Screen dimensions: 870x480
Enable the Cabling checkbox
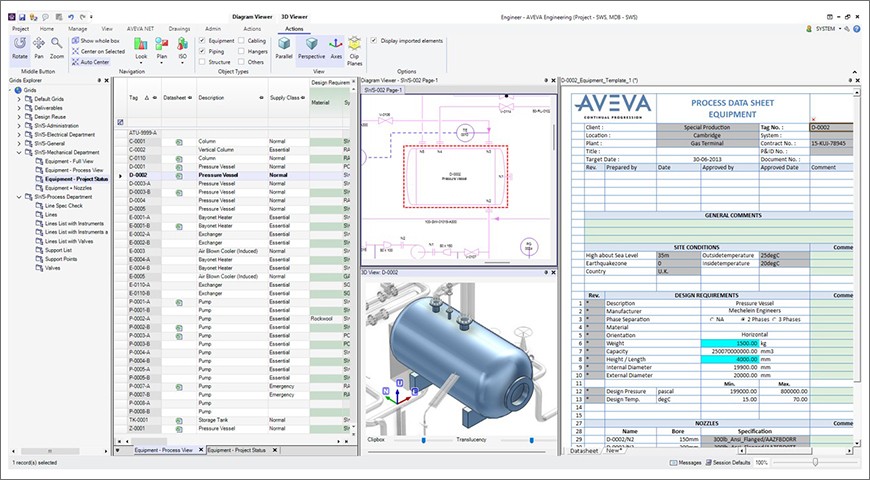(246, 41)
